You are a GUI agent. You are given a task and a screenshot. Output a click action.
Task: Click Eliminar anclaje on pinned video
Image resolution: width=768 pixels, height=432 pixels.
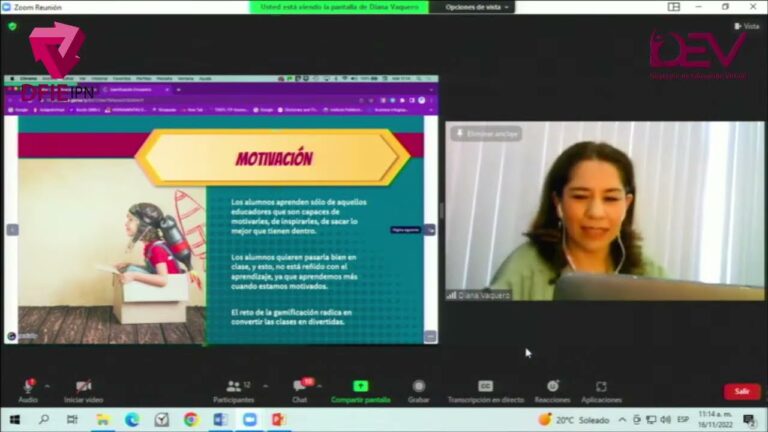point(486,134)
